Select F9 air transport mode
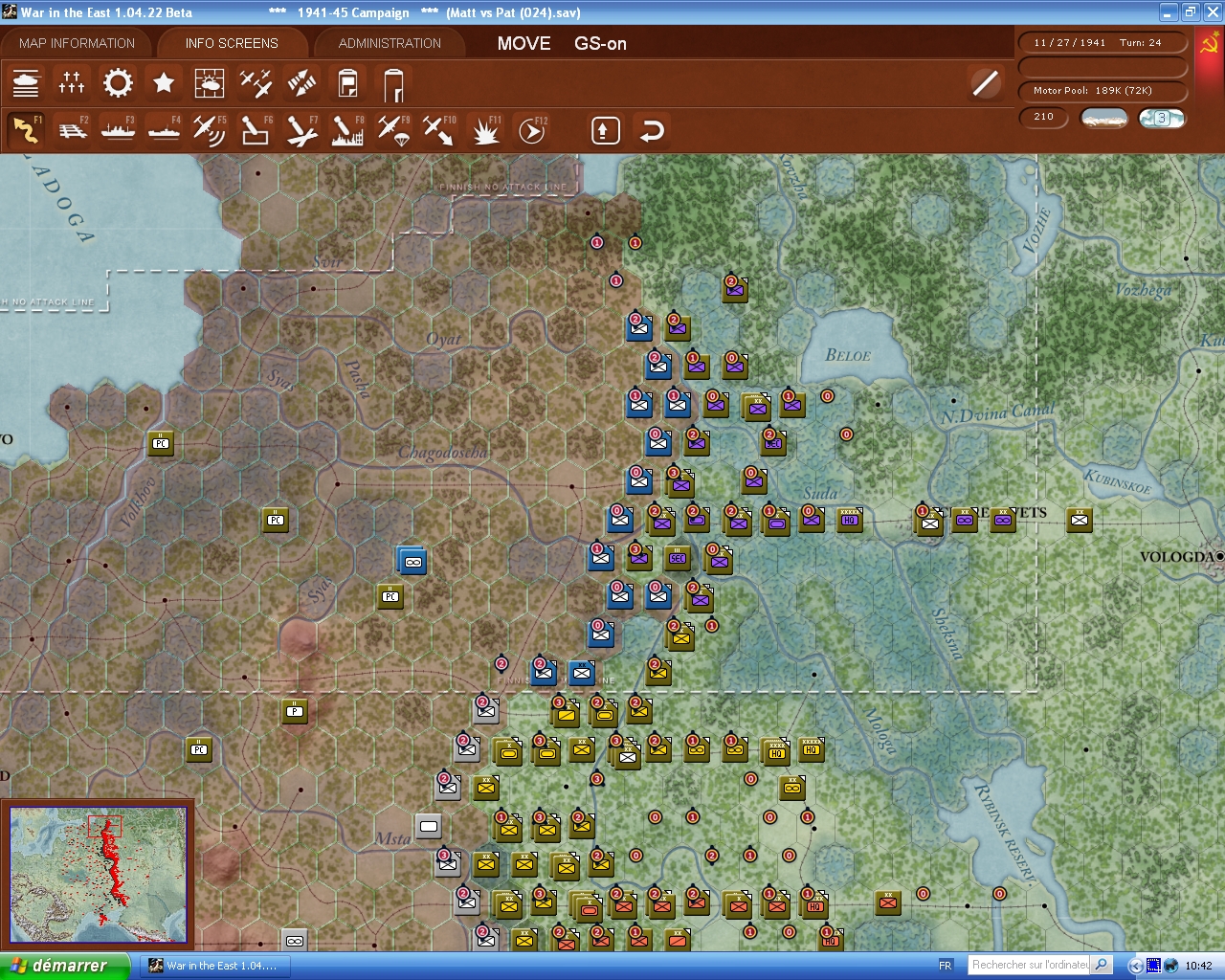The width and height of the screenshot is (1225, 980). (393, 130)
